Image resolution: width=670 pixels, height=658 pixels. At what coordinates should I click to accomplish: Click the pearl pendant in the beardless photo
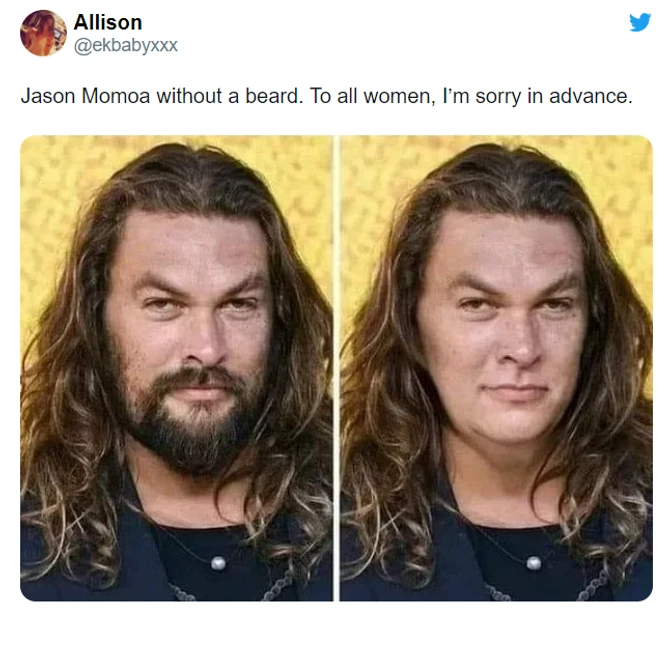534,563
